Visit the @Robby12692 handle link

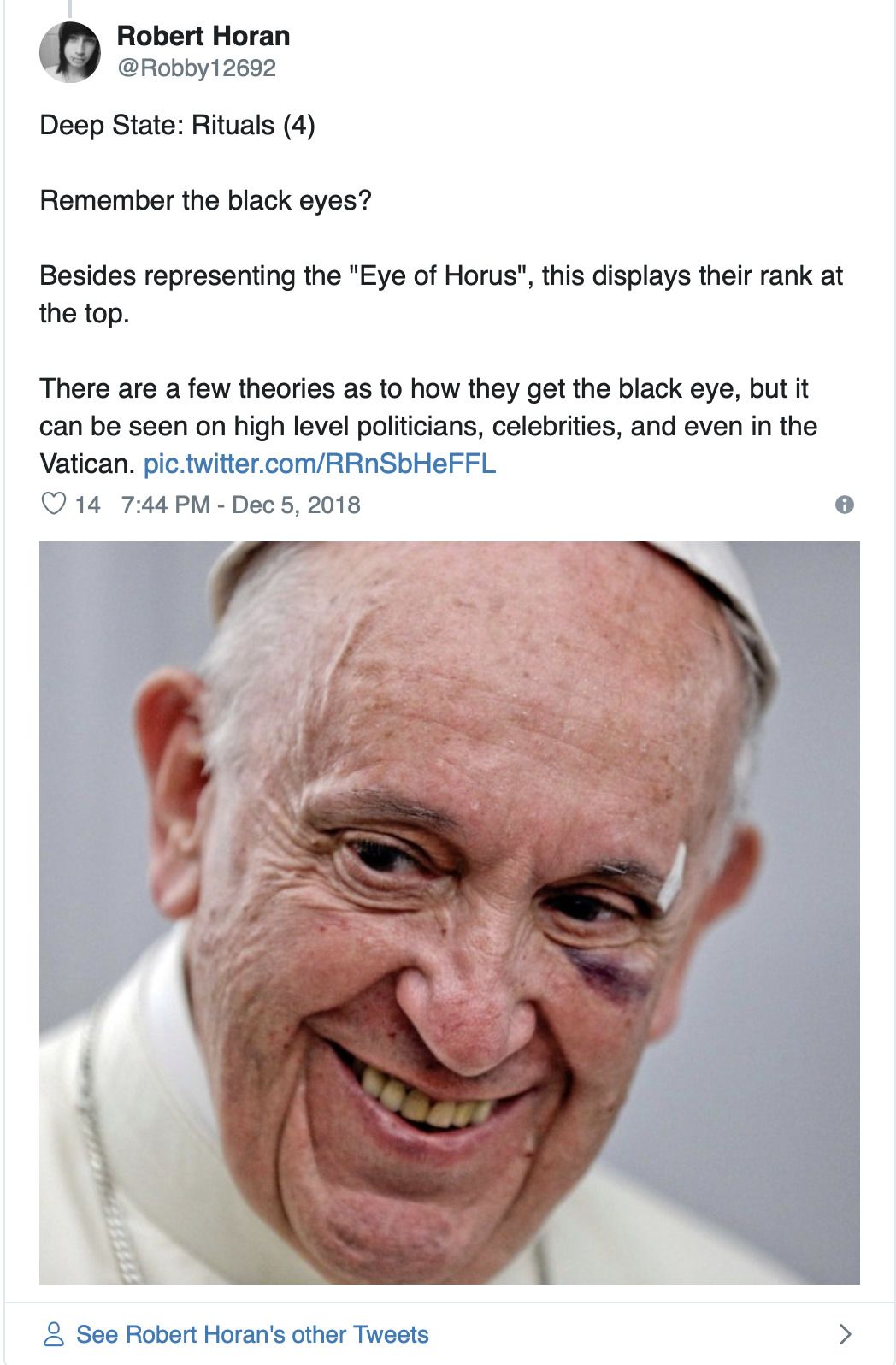(197, 68)
